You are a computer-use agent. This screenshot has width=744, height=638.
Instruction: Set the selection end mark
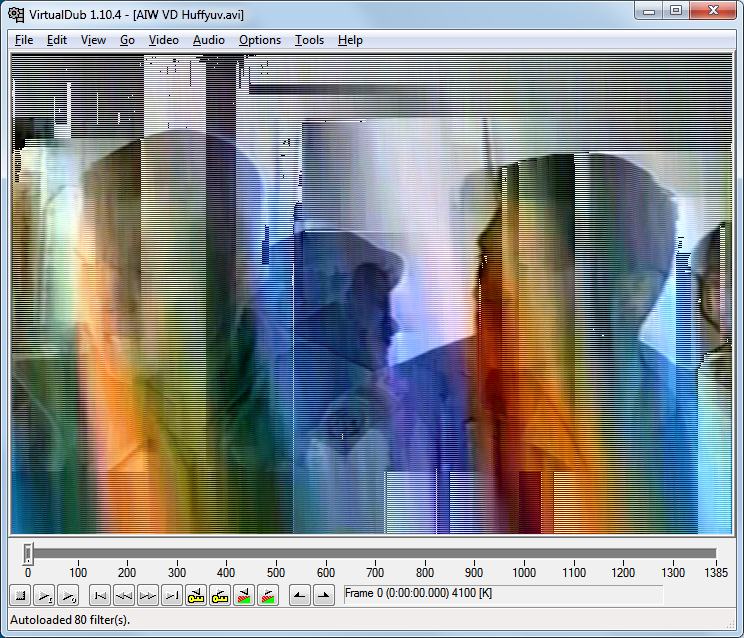[324, 595]
